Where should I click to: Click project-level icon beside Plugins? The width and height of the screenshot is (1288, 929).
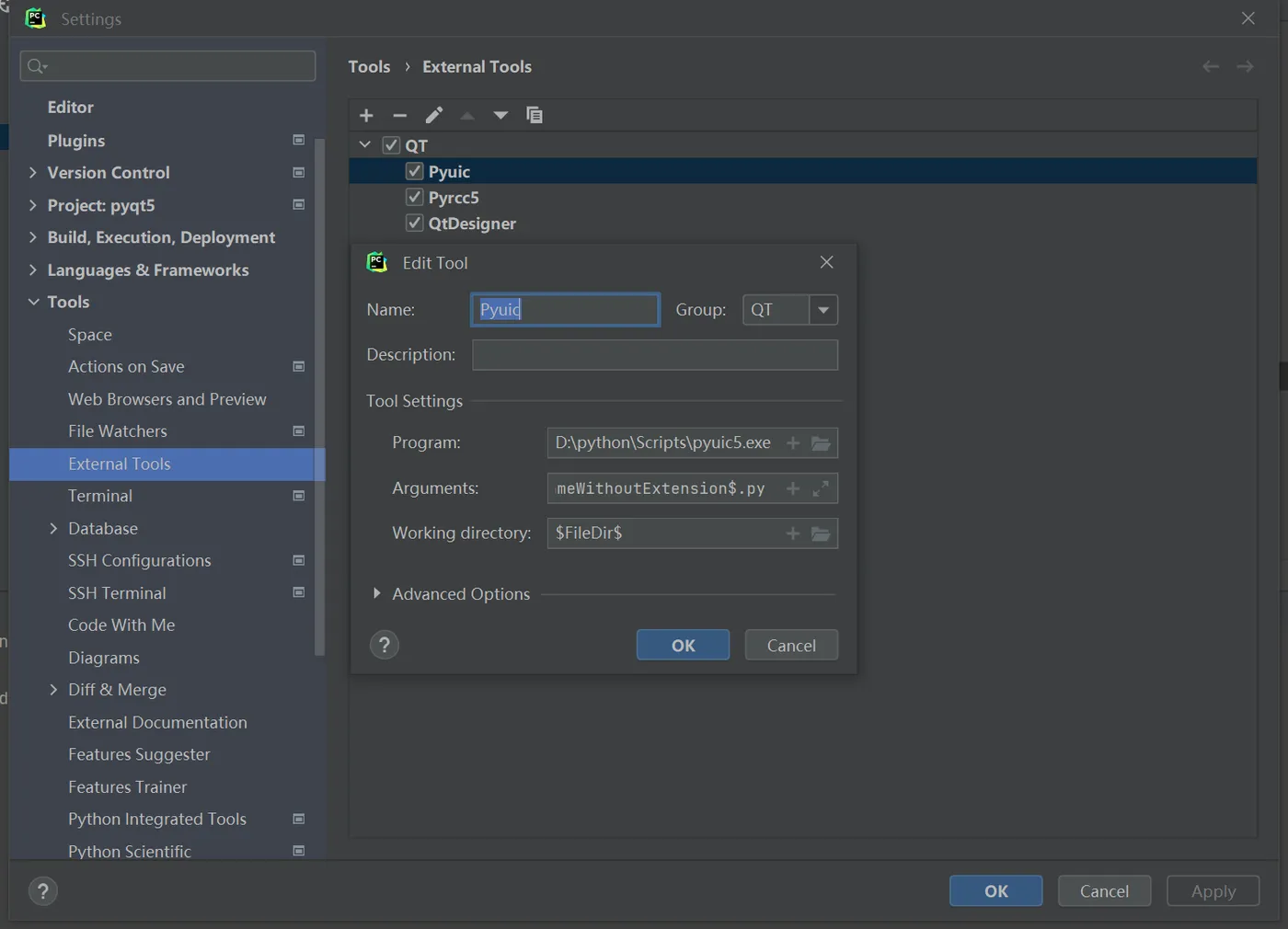pyautogui.click(x=299, y=140)
